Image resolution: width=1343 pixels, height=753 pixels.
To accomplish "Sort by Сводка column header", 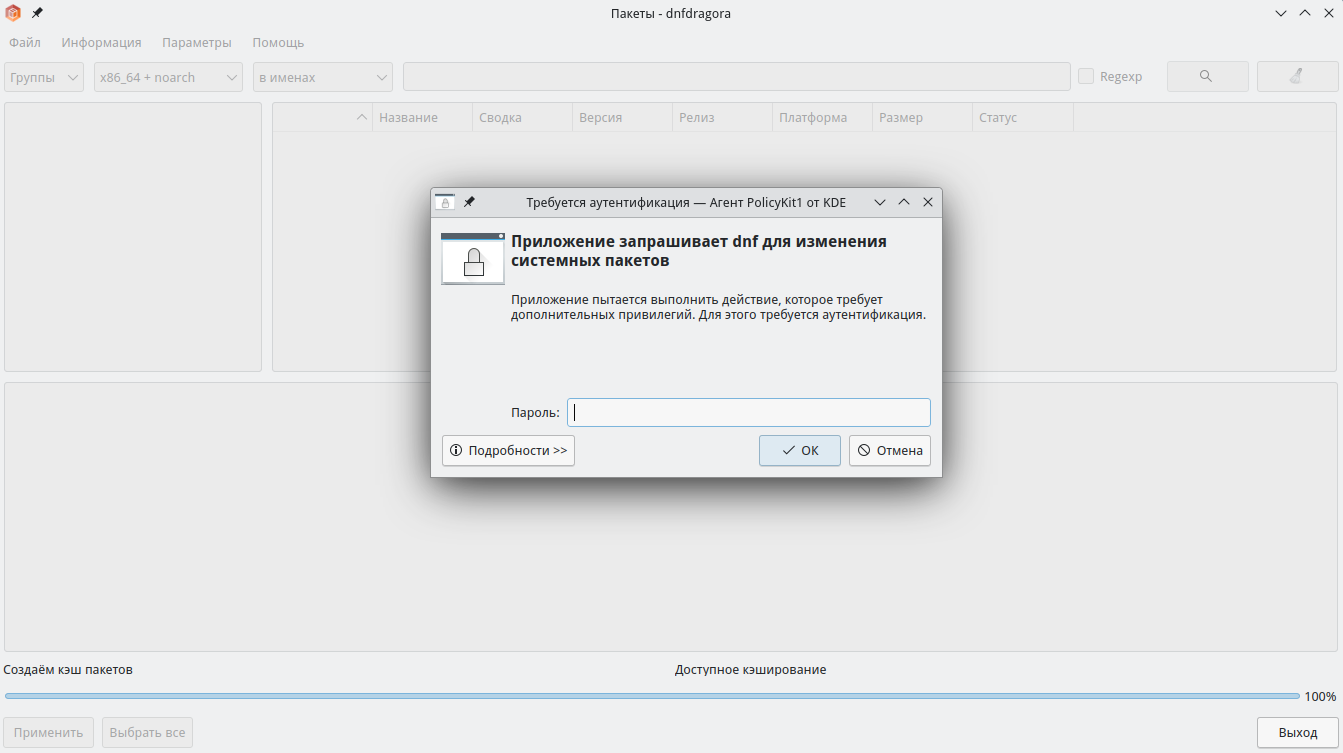I will point(522,117).
